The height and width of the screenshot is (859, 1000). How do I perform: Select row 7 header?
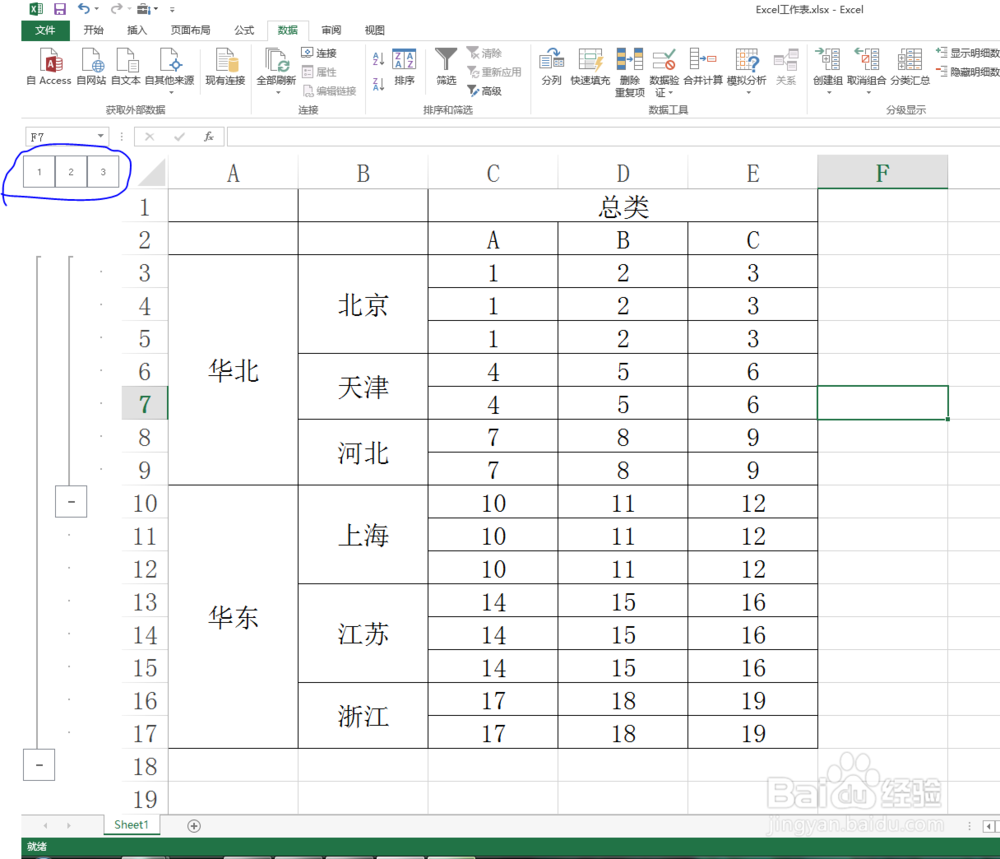[x=145, y=404]
